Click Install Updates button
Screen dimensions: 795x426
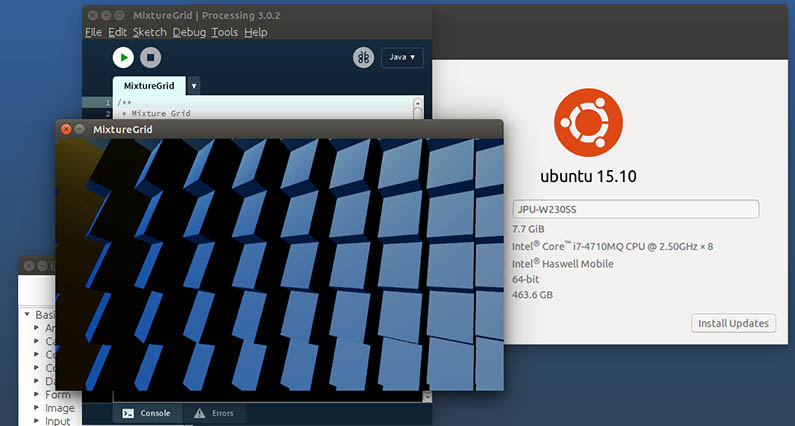pyautogui.click(x=734, y=323)
